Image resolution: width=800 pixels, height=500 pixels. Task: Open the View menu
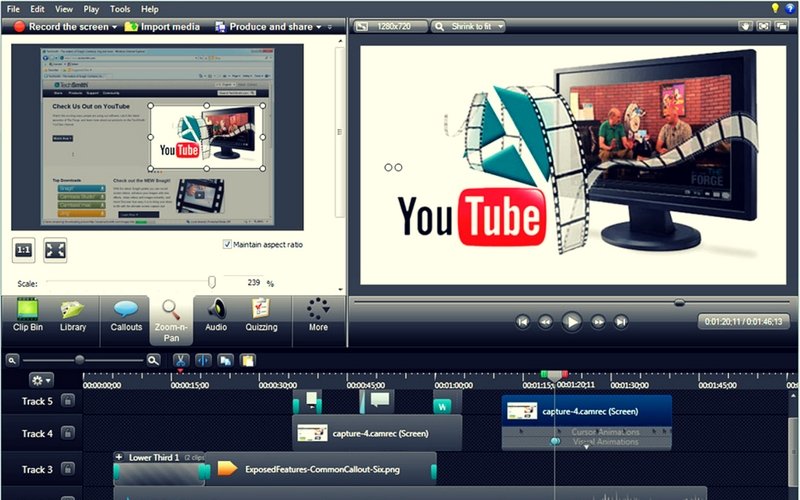(x=64, y=9)
